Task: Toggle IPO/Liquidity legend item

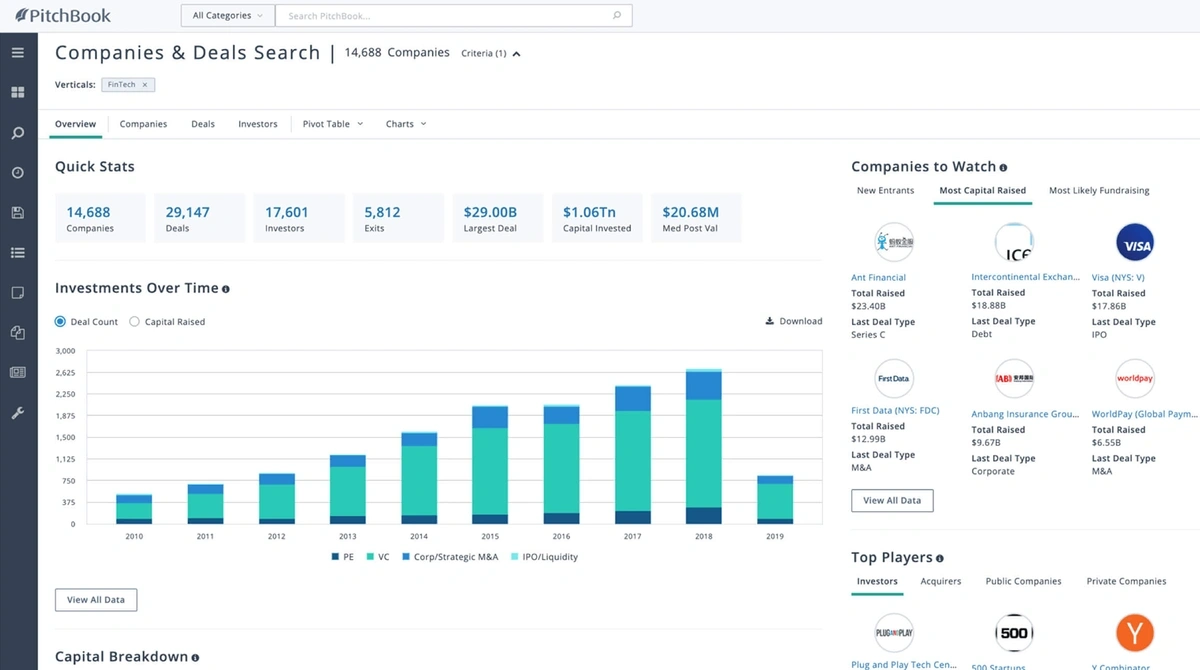Action: (544, 557)
